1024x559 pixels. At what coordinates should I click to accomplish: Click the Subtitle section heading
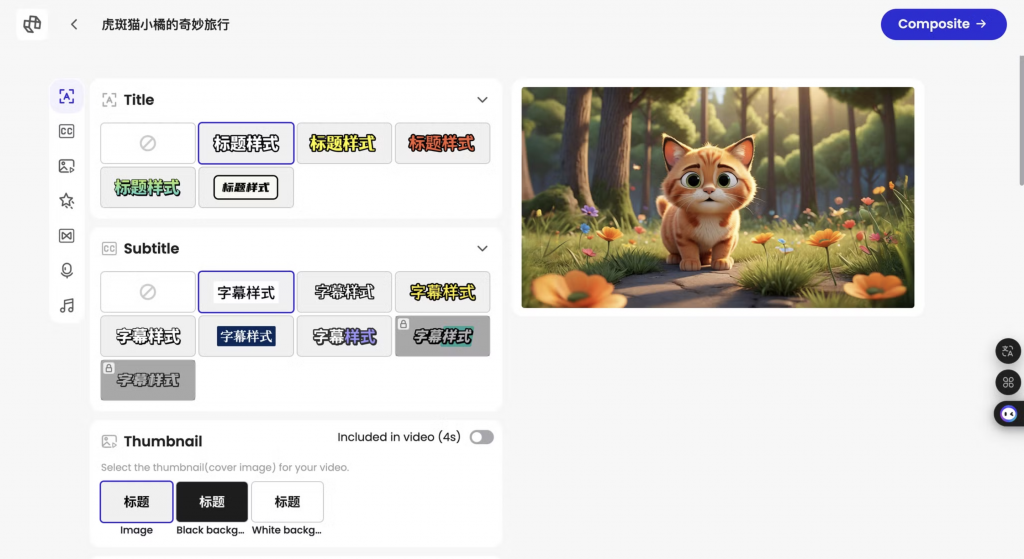(152, 249)
